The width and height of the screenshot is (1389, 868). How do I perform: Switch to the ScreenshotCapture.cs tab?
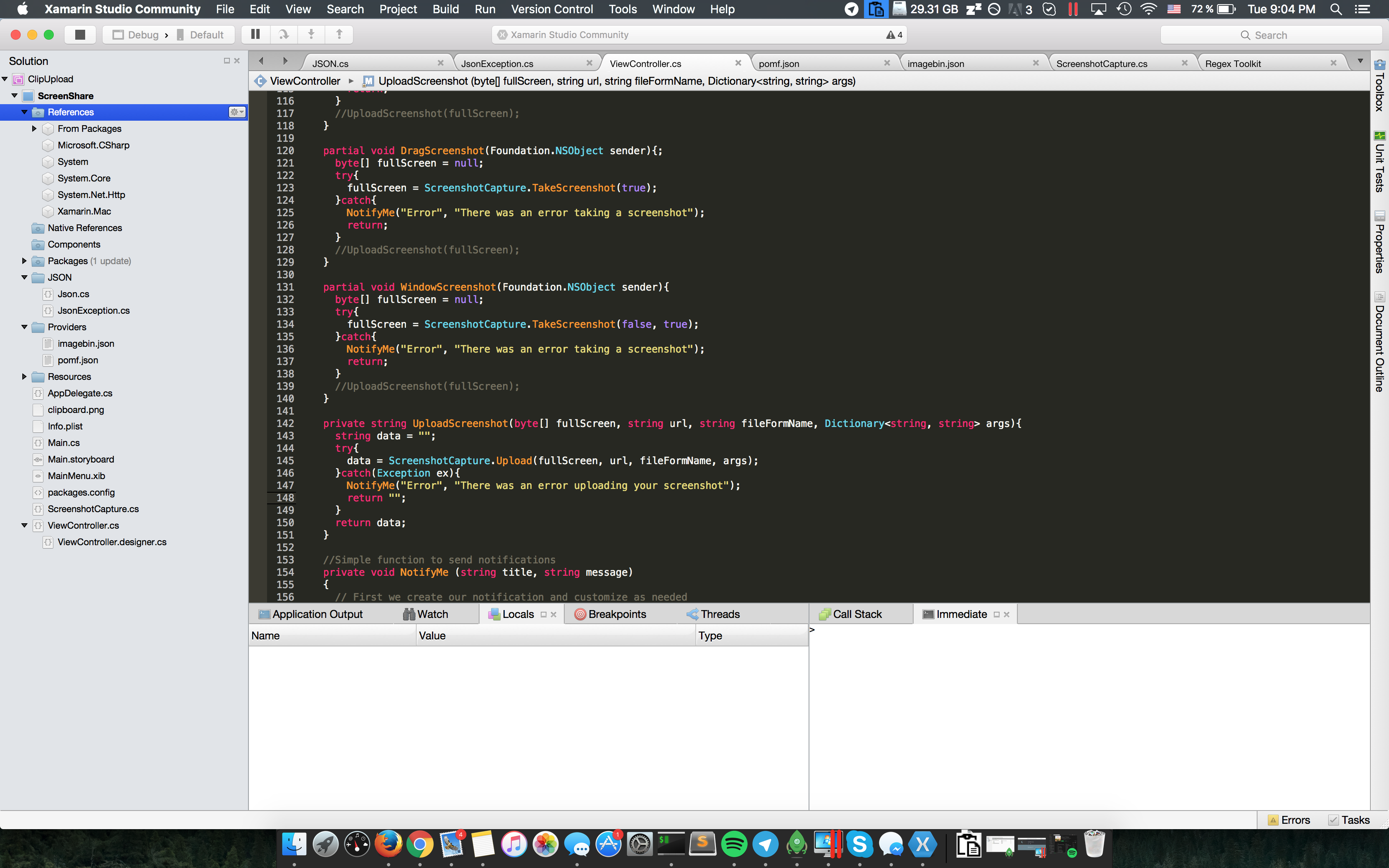coord(1101,64)
